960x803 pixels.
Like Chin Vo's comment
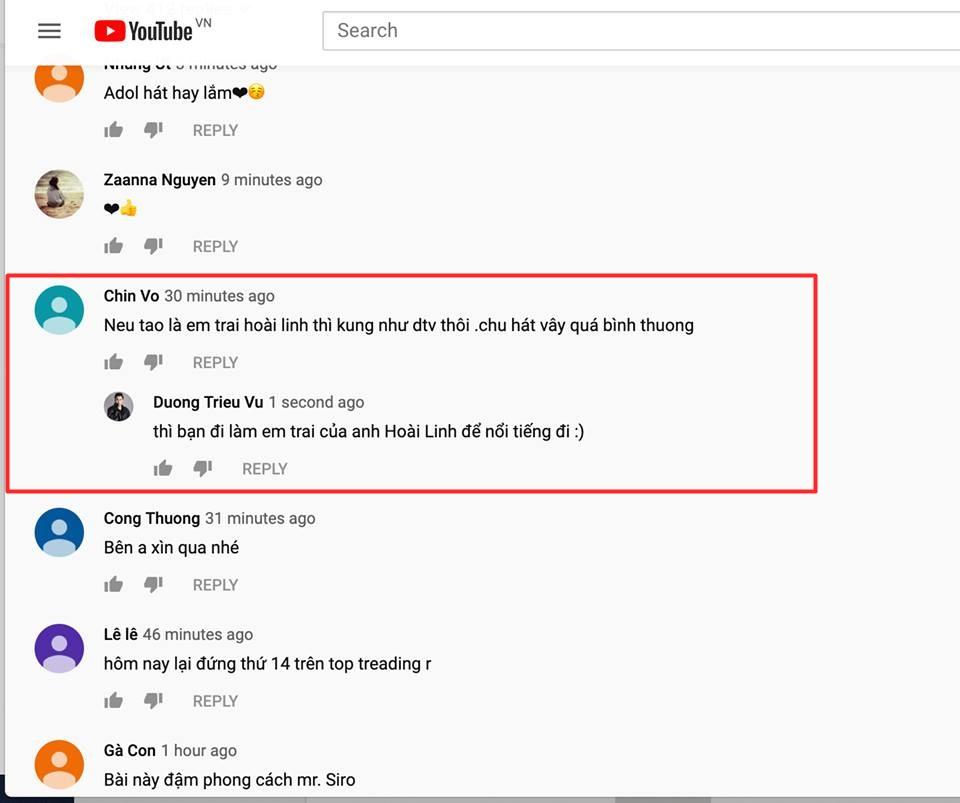tap(113, 361)
